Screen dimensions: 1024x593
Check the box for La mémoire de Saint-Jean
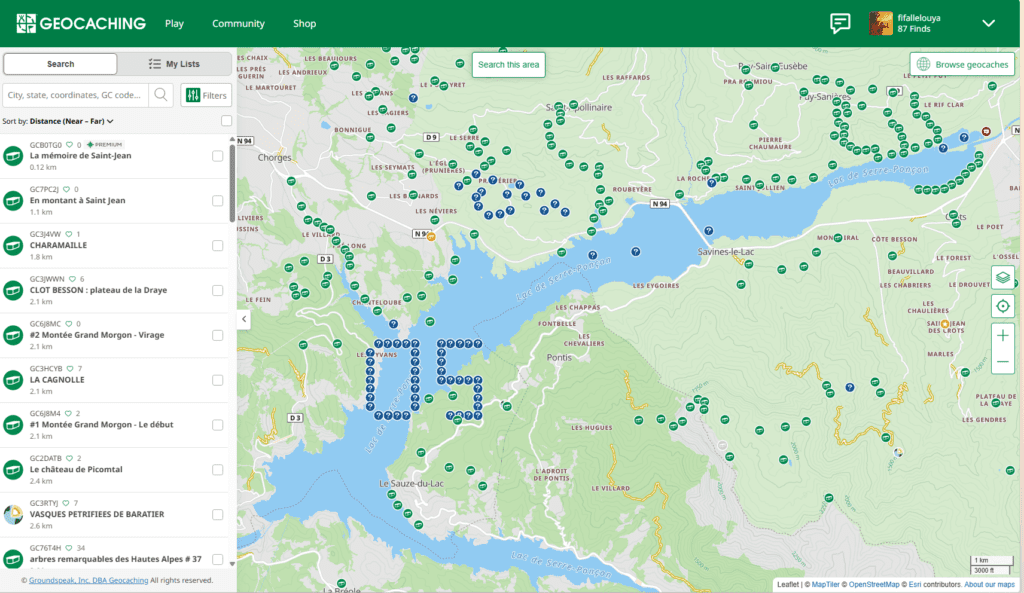coord(217,156)
